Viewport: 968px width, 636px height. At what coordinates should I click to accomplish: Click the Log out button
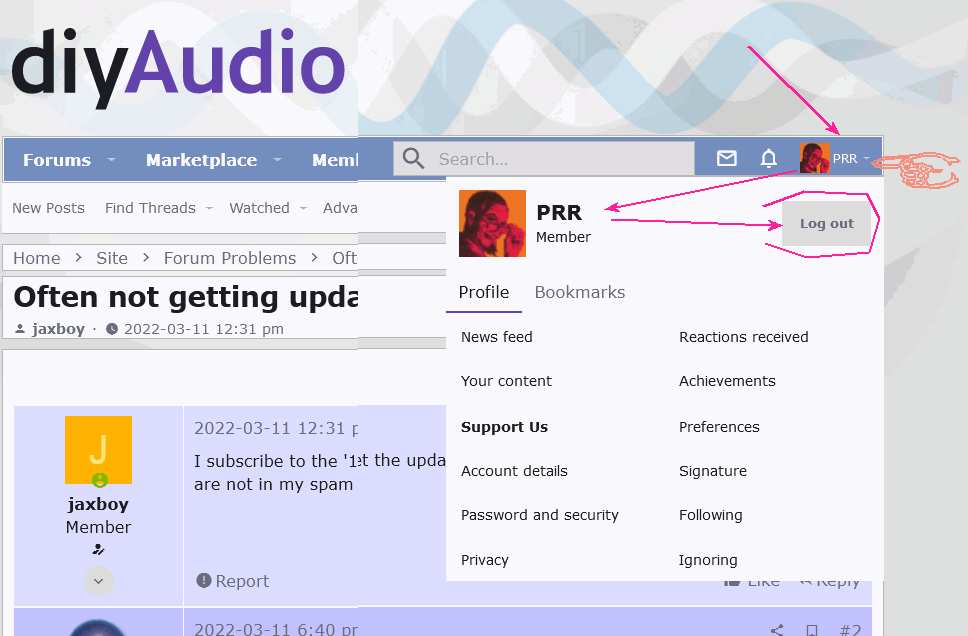pos(827,224)
